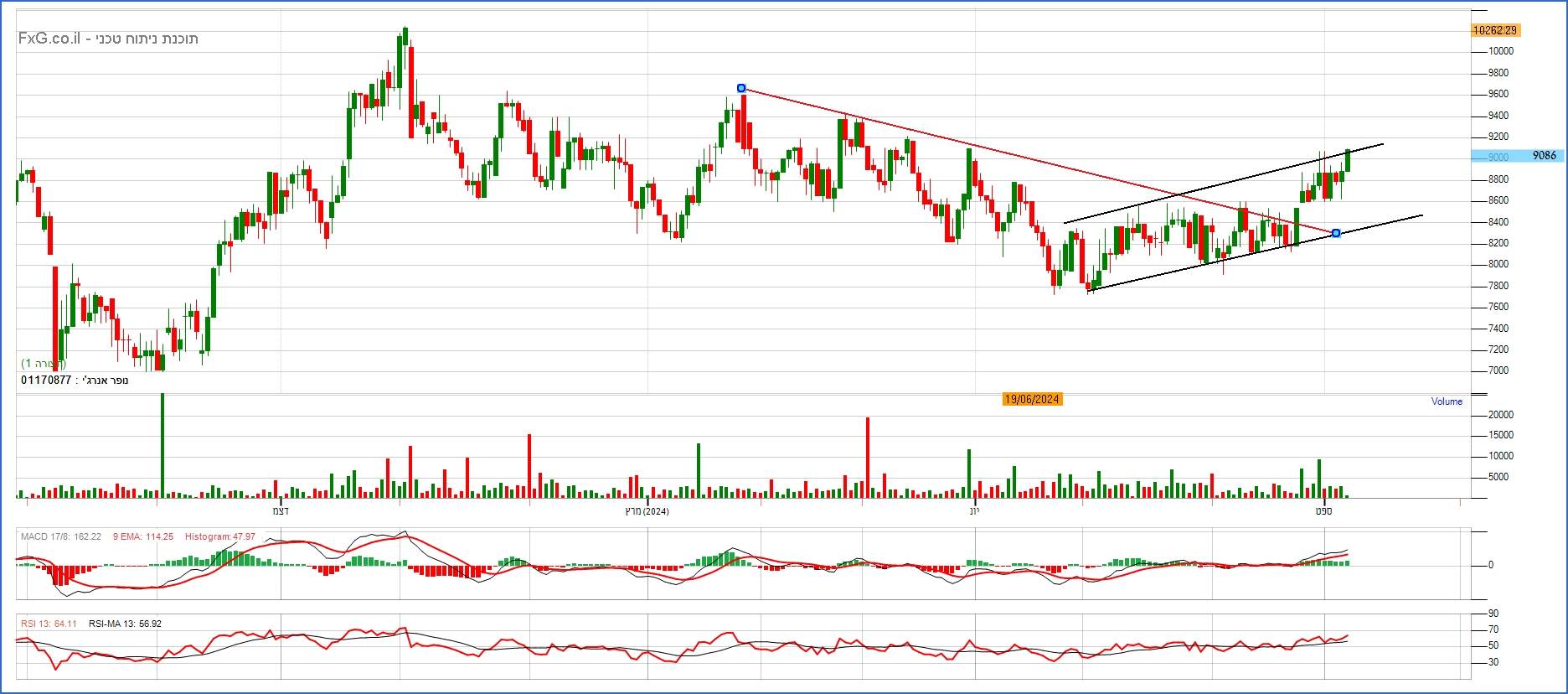The height and width of the screenshot is (694, 1568).
Task: Click the 8200 price axis value
Action: point(1498,243)
